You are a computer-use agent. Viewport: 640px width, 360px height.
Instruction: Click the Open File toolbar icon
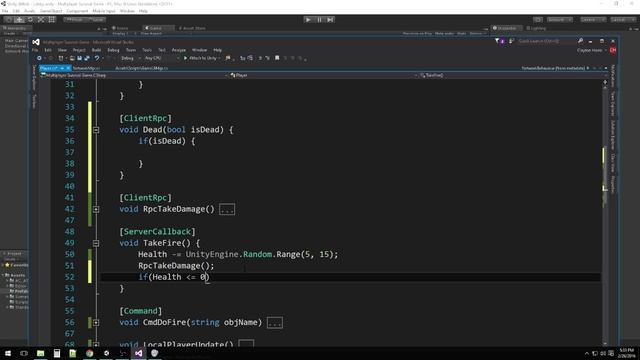coord(72,58)
